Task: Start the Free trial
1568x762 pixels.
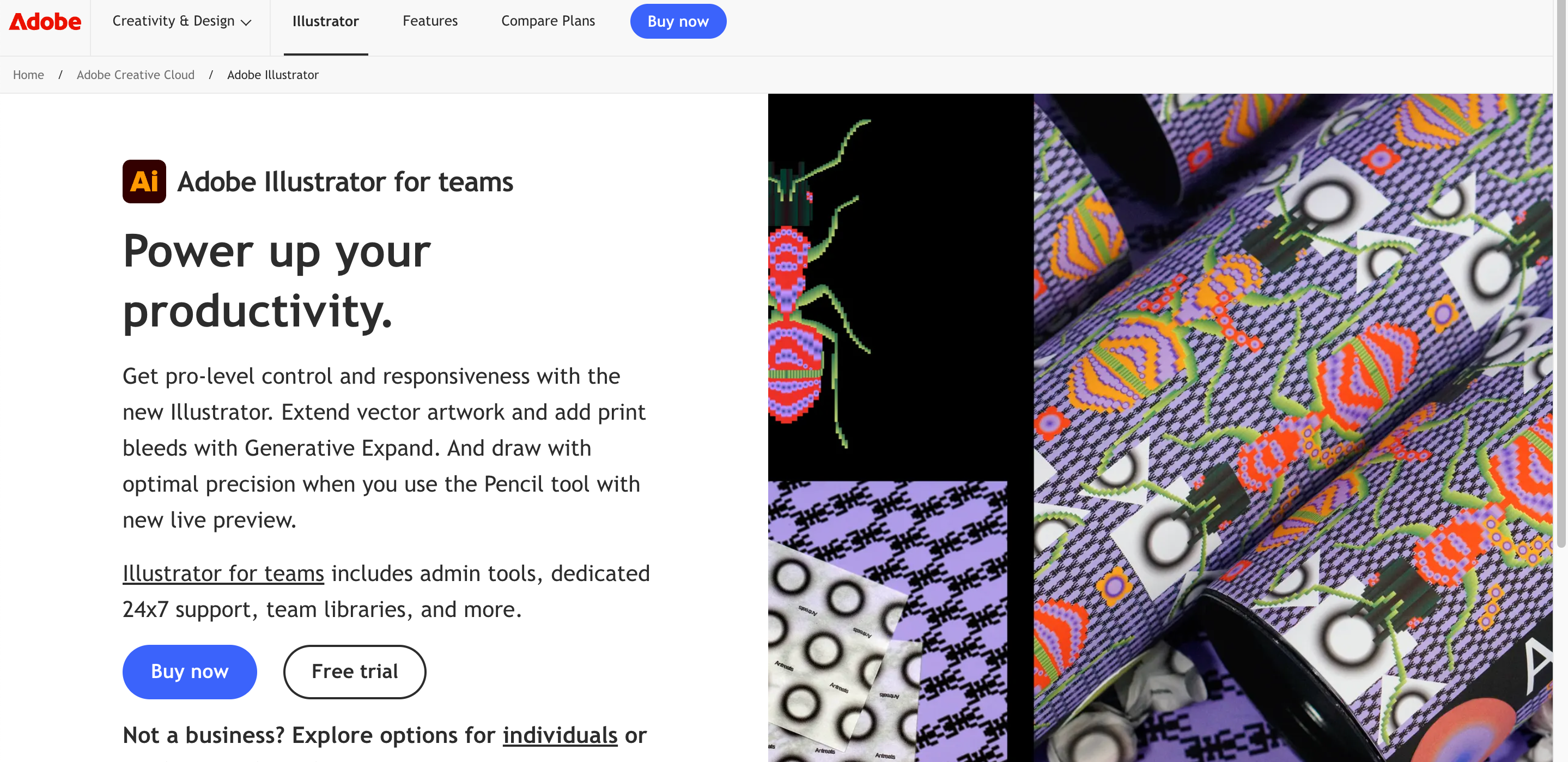Action: pos(354,671)
